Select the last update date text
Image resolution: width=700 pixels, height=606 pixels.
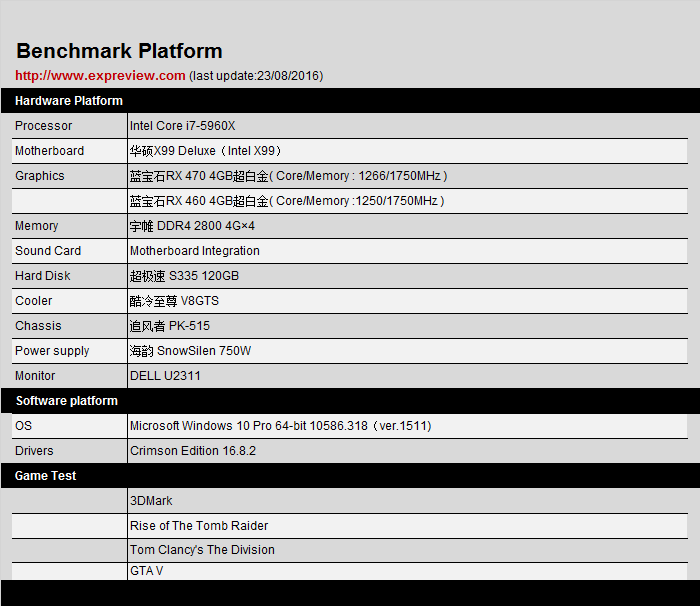pyautogui.click(x=256, y=76)
